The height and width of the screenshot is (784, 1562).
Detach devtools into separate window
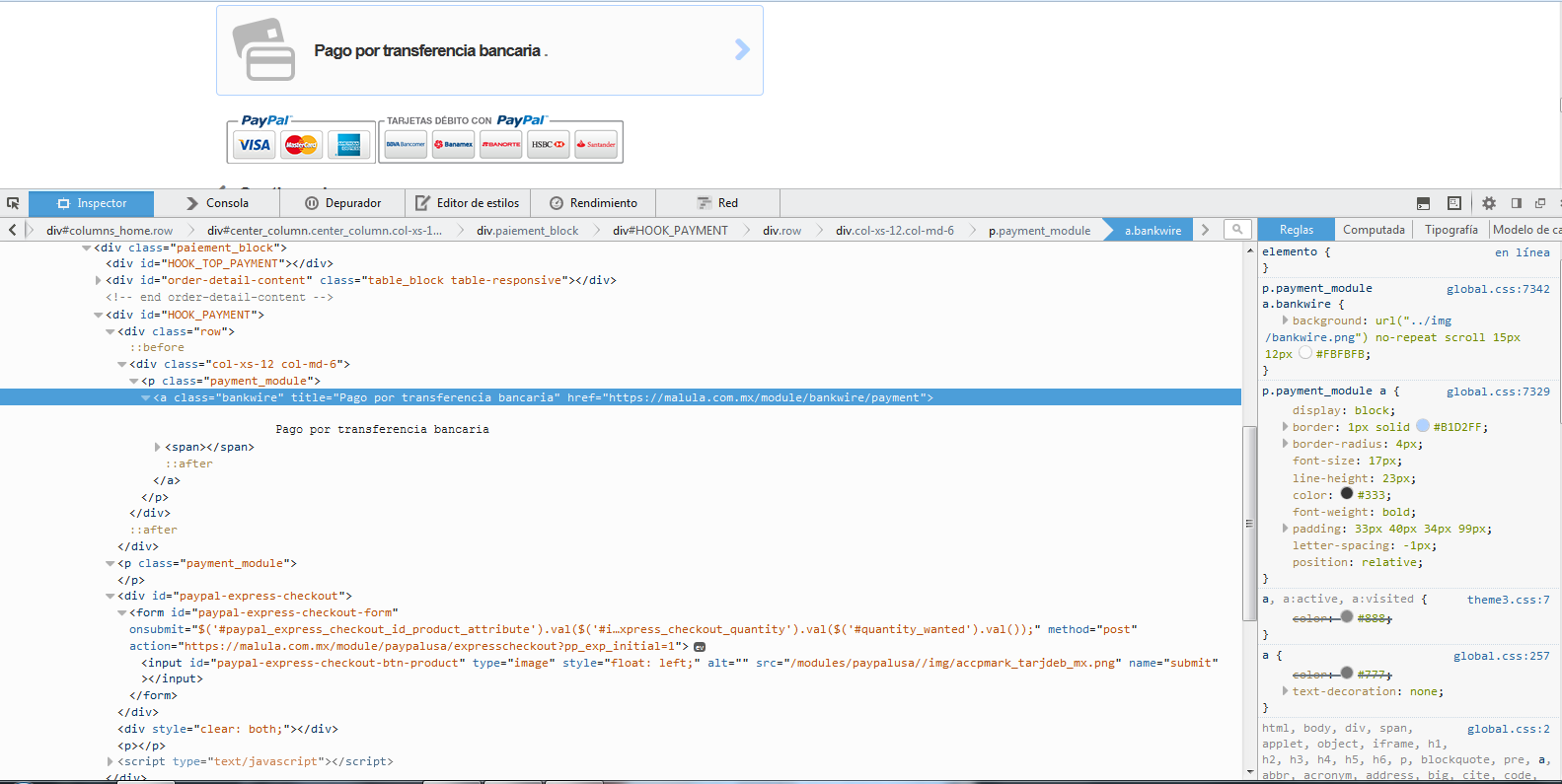pyautogui.click(x=1540, y=203)
